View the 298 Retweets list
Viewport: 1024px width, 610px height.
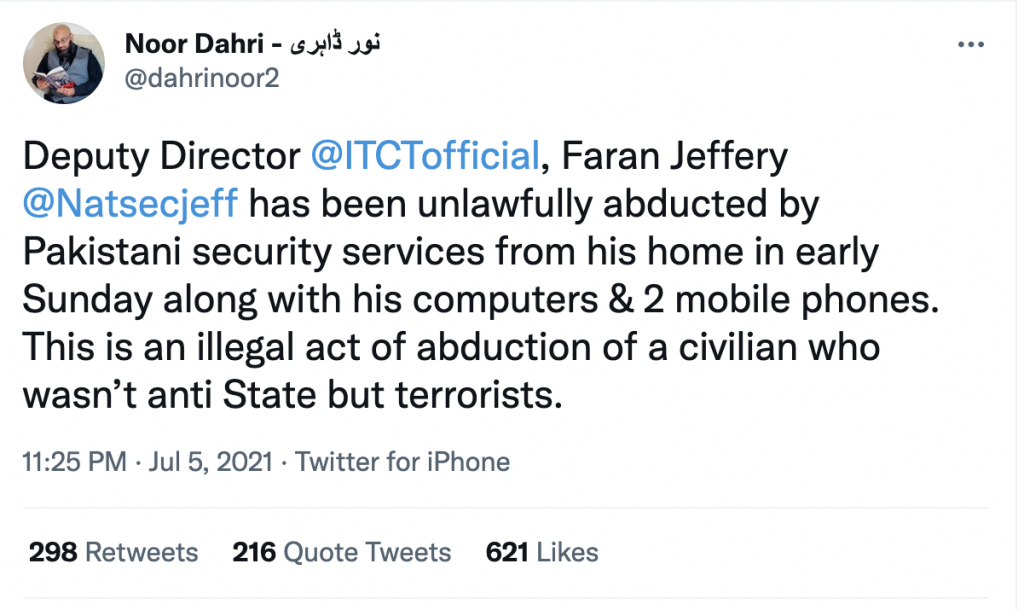click(x=113, y=552)
